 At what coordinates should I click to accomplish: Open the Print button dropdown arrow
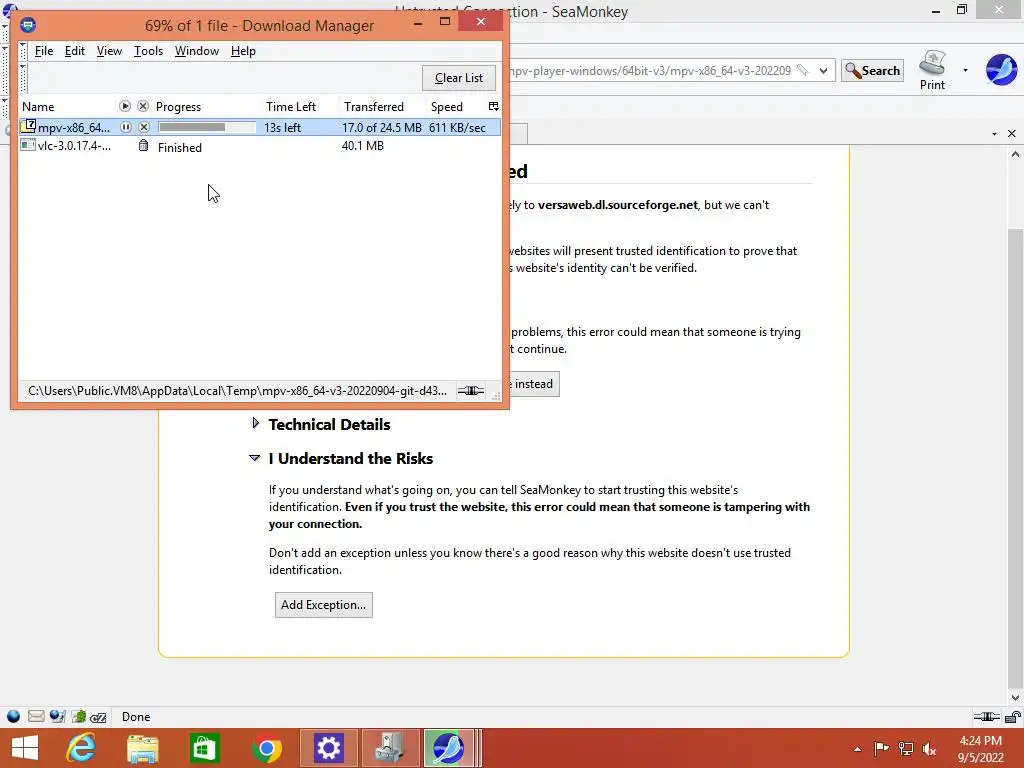click(x=965, y=70)
